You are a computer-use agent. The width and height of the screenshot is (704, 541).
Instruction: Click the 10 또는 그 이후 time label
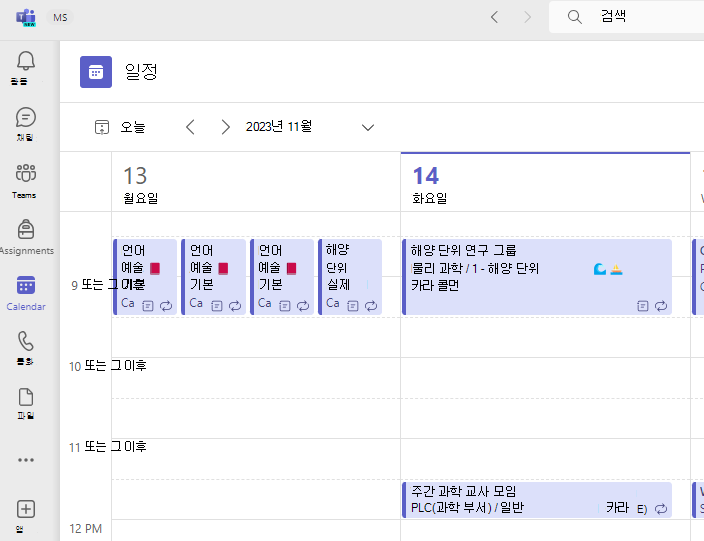point(108,366)
